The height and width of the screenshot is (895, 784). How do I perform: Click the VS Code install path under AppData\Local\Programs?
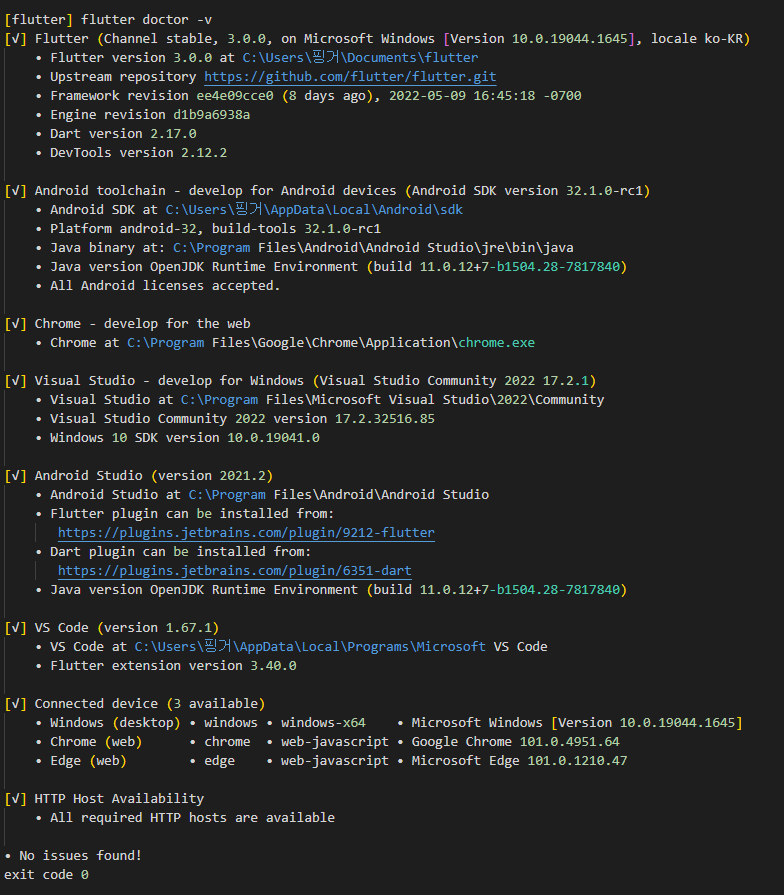coord(341,647)
